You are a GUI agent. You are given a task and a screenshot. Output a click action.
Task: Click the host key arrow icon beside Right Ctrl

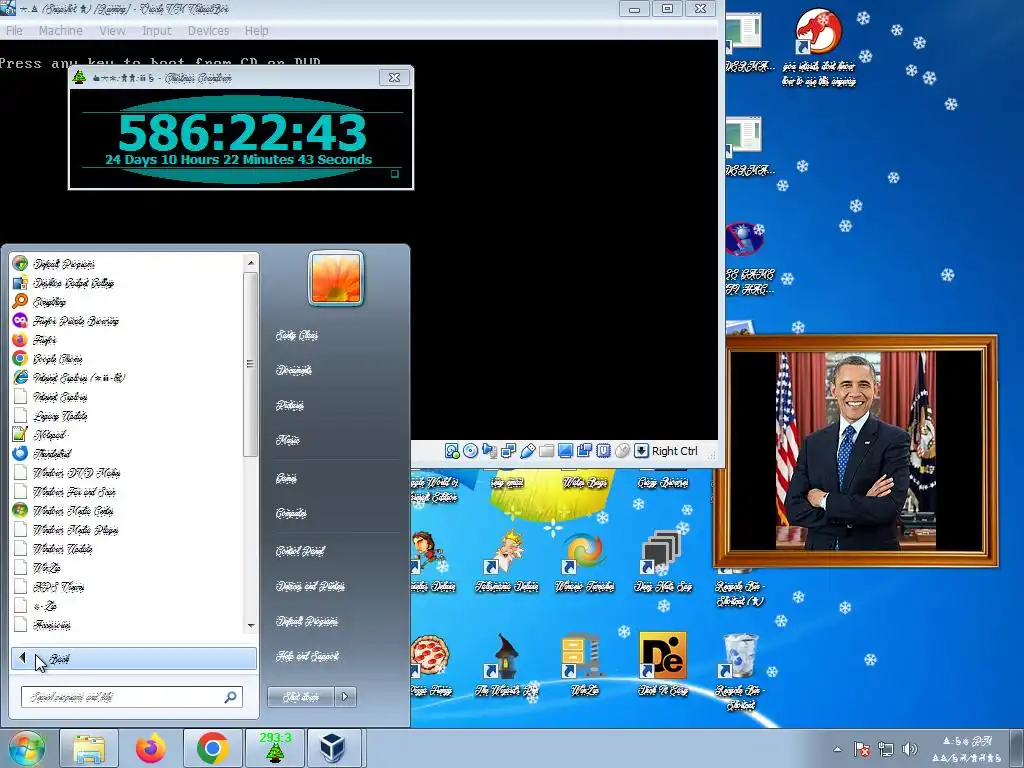[x=641, y=451]
